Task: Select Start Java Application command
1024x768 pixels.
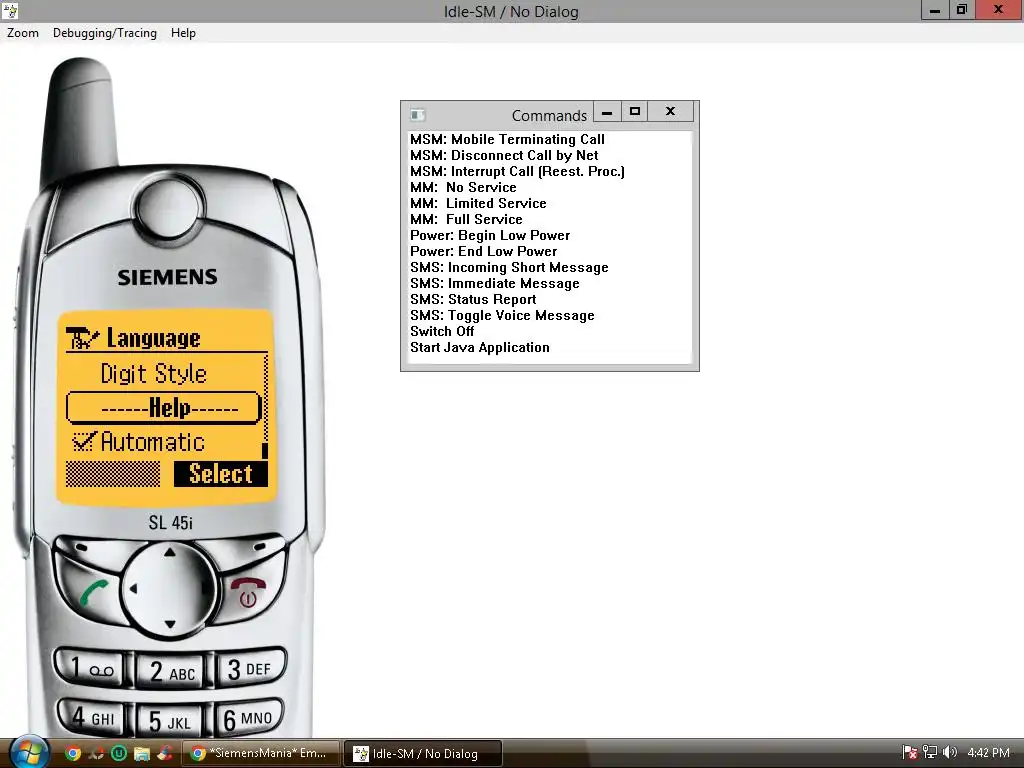Action: (480, 347)
